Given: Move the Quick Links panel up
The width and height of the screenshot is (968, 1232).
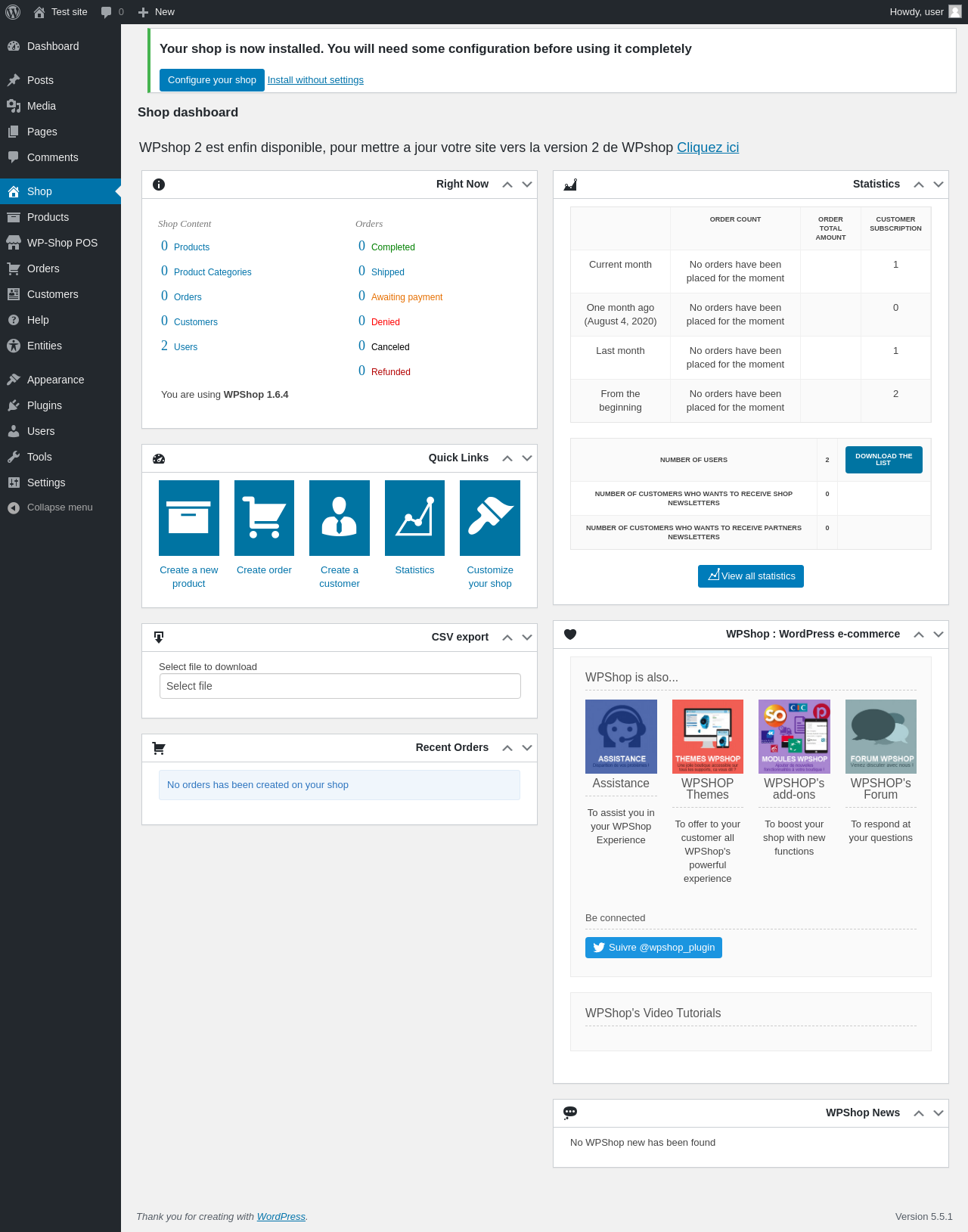Looking at the screenshot, I should [507, 458].
